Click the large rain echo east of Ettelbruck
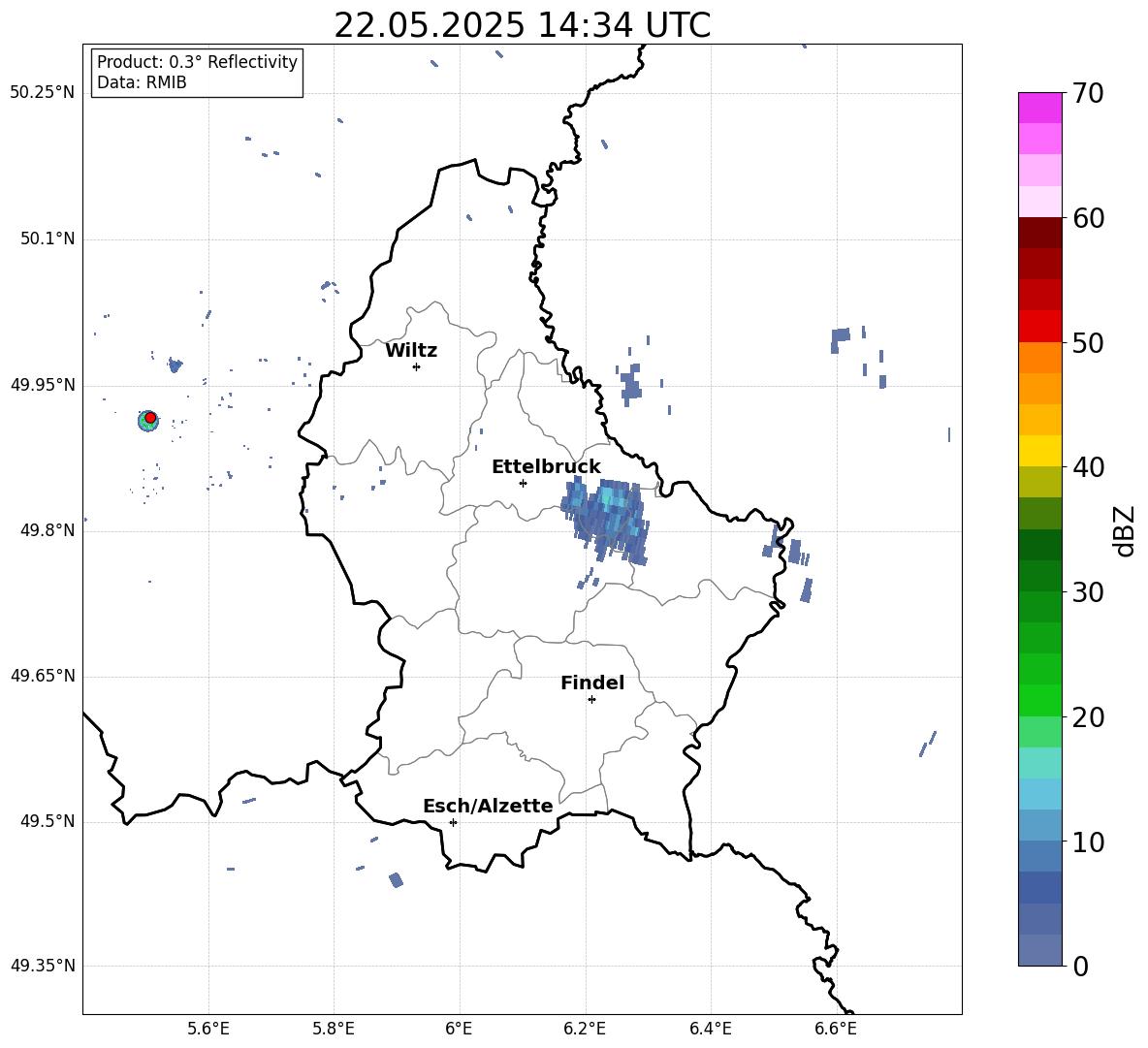Screen dimensions: 1148x1048 pos(606,519)
